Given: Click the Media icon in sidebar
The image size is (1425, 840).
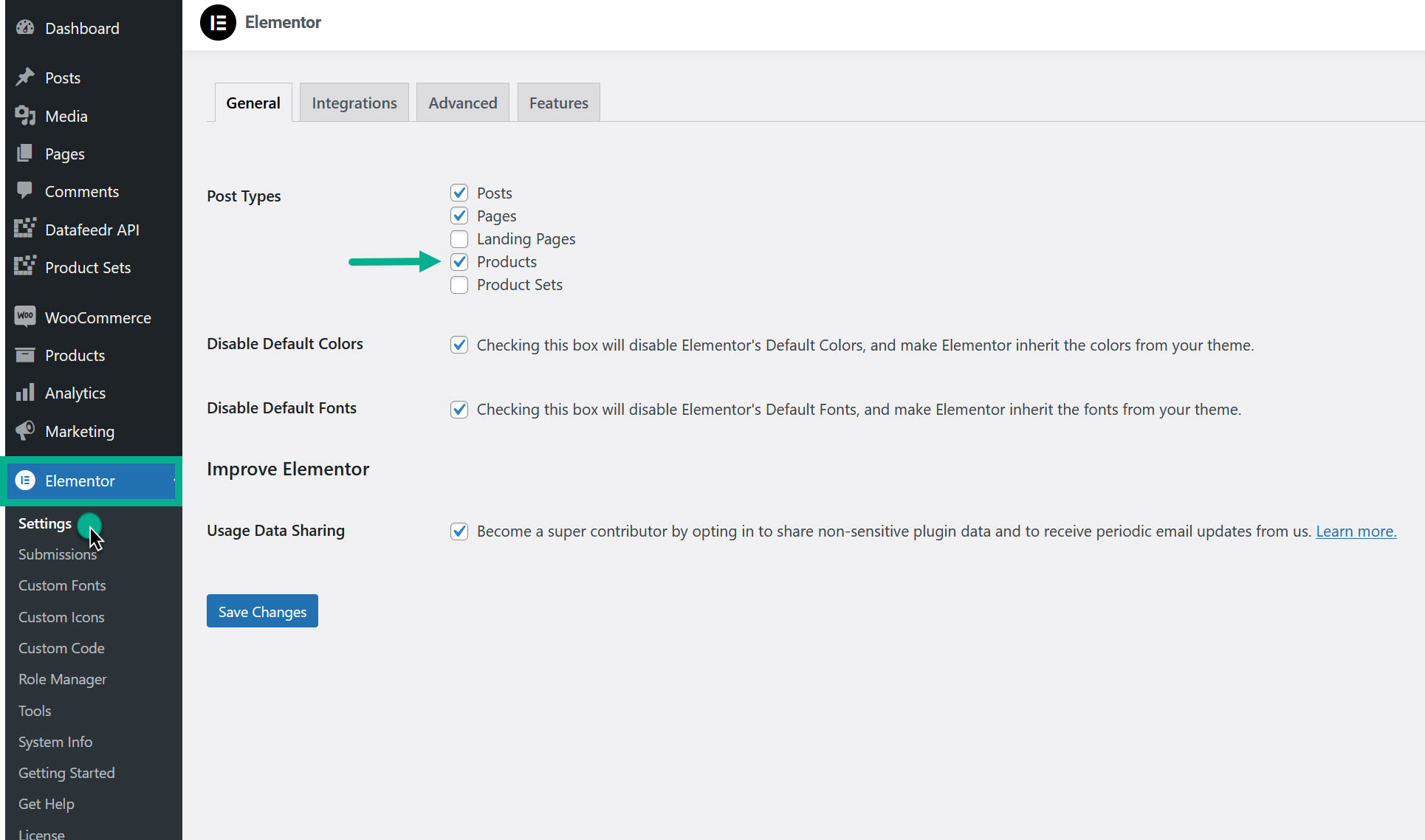Looking at the screenshot, I should coord(25,115).
